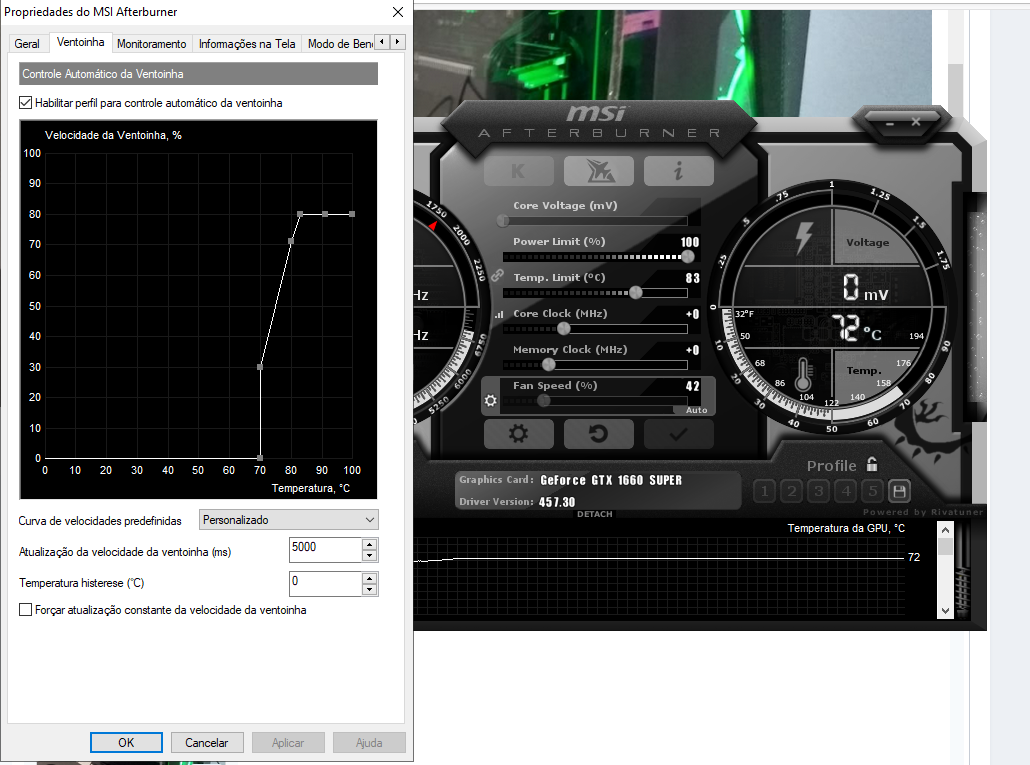Switch to the Geral tab
The height and width of the screenshot is (765, 1030).
27,44
